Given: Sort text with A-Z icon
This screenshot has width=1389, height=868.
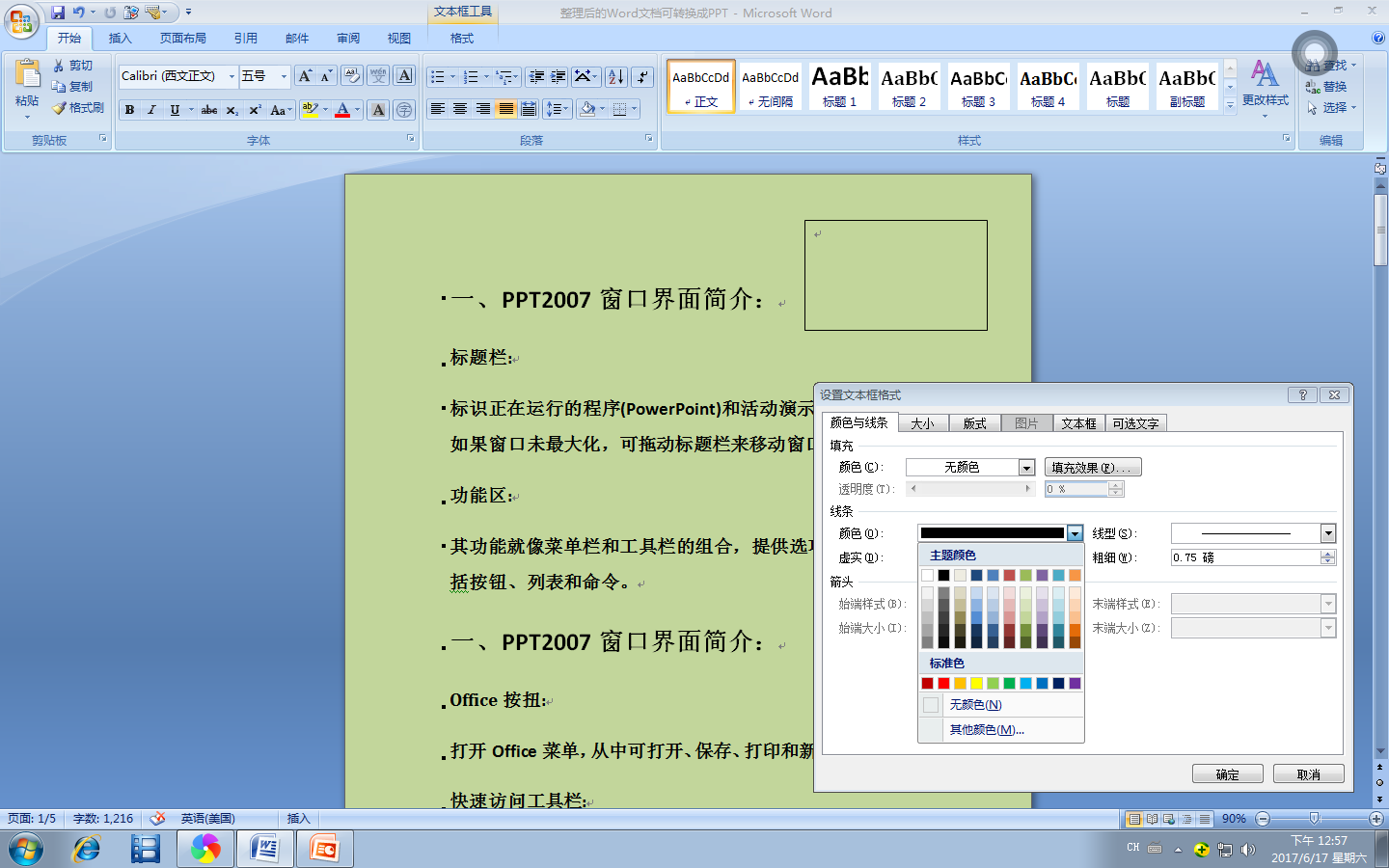Looking at the screenshot, I should 616,76.
